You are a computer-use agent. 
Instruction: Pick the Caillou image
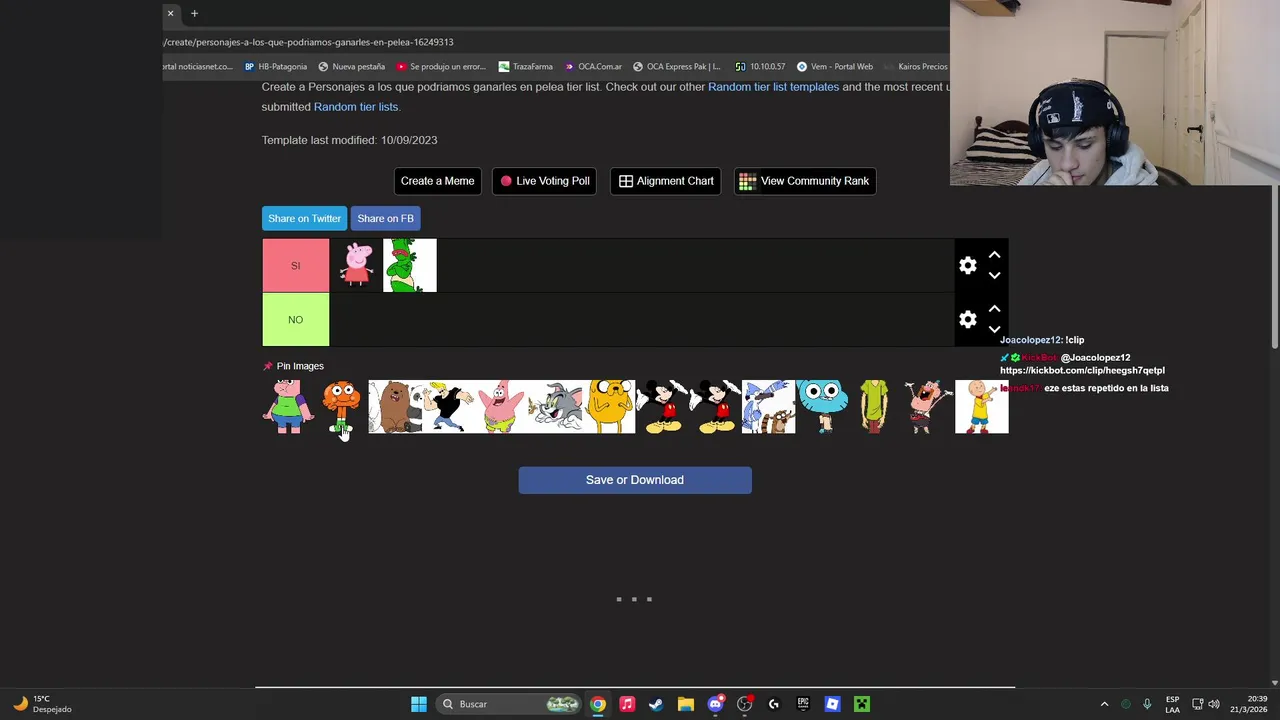tap(982, 406)
